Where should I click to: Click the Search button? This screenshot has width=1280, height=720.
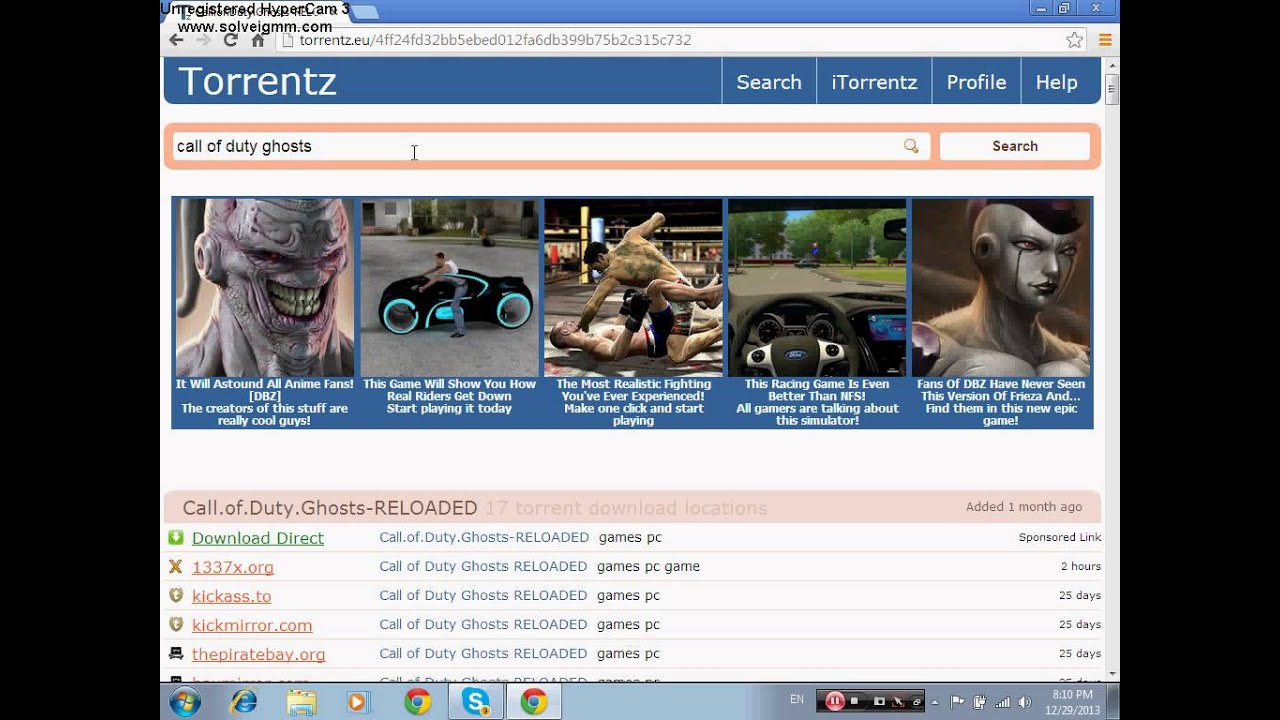point(1015,146)
